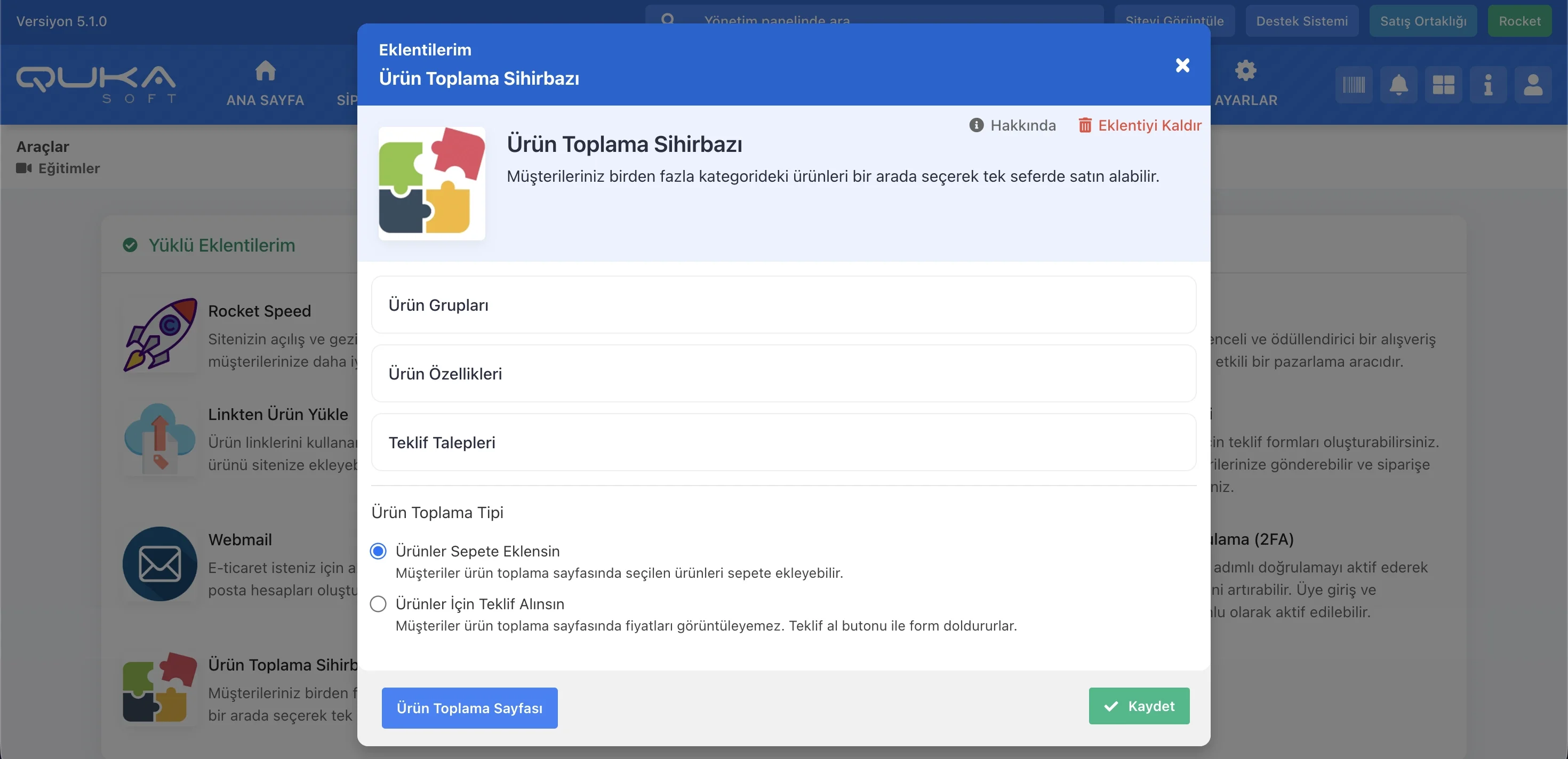Select Ürünler Sepete Eklensin radio option
The width and height of the screenshot is (1568, 759).
tap(378, 551)
